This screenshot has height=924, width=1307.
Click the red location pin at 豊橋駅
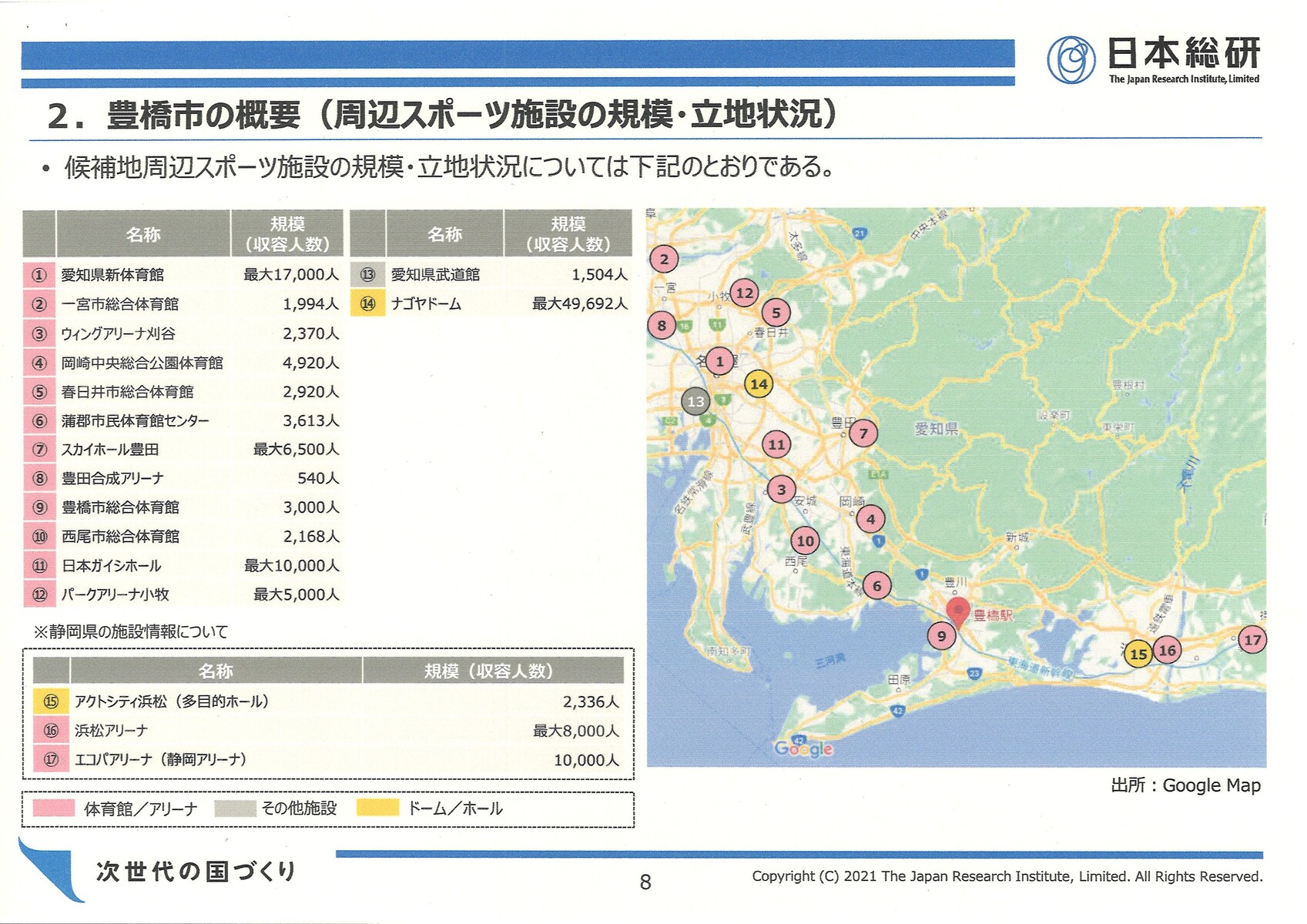pos(957,613)
